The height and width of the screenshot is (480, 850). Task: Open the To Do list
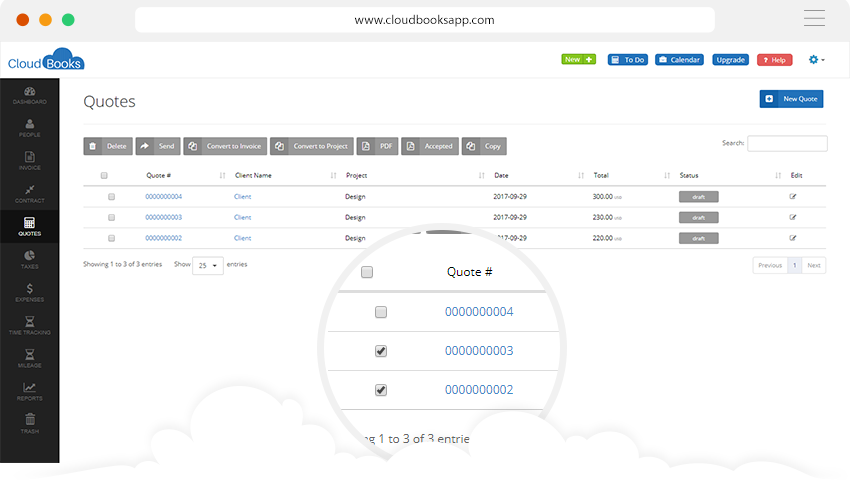(x=628, y=60)
